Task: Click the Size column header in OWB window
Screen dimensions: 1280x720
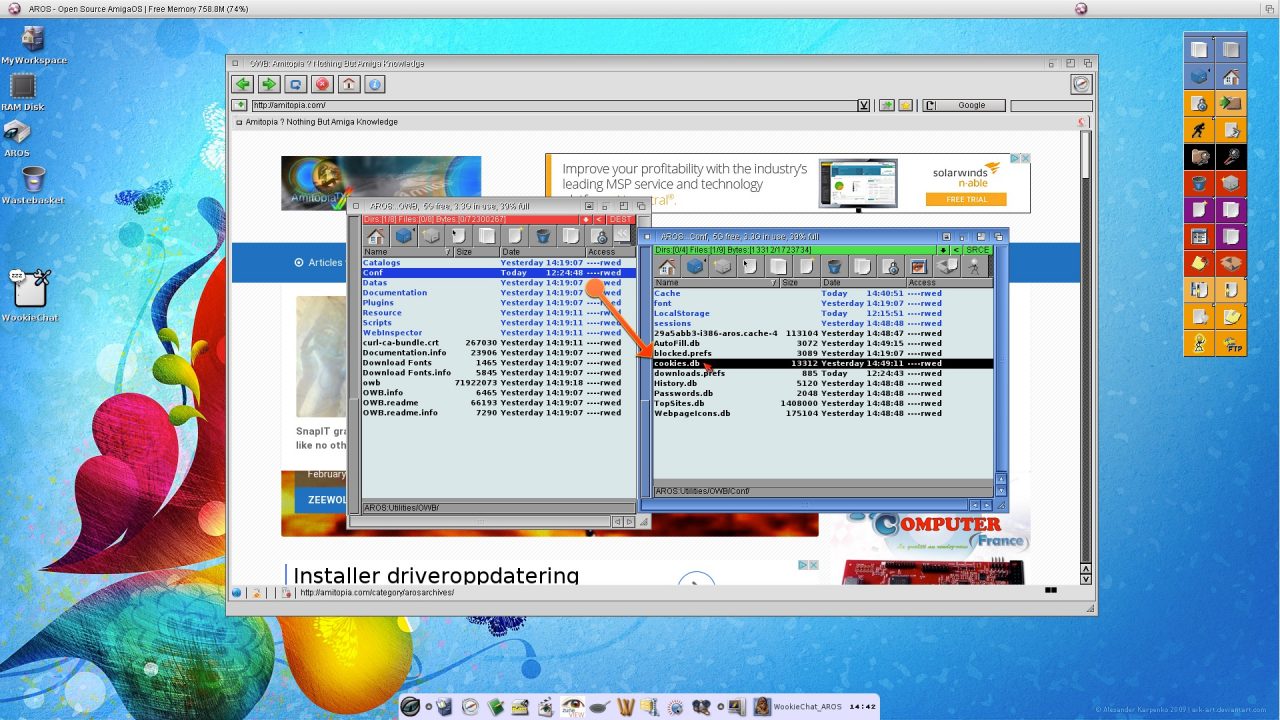Action: coord(477,252)
